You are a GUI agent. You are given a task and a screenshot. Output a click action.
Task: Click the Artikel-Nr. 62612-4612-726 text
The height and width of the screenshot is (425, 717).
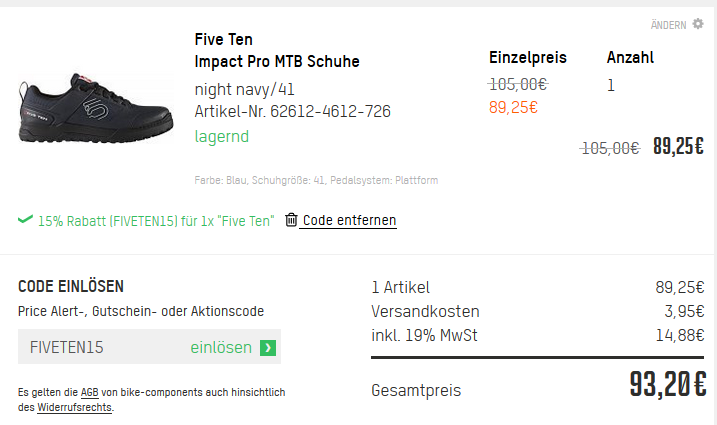[x=292, y=111]
